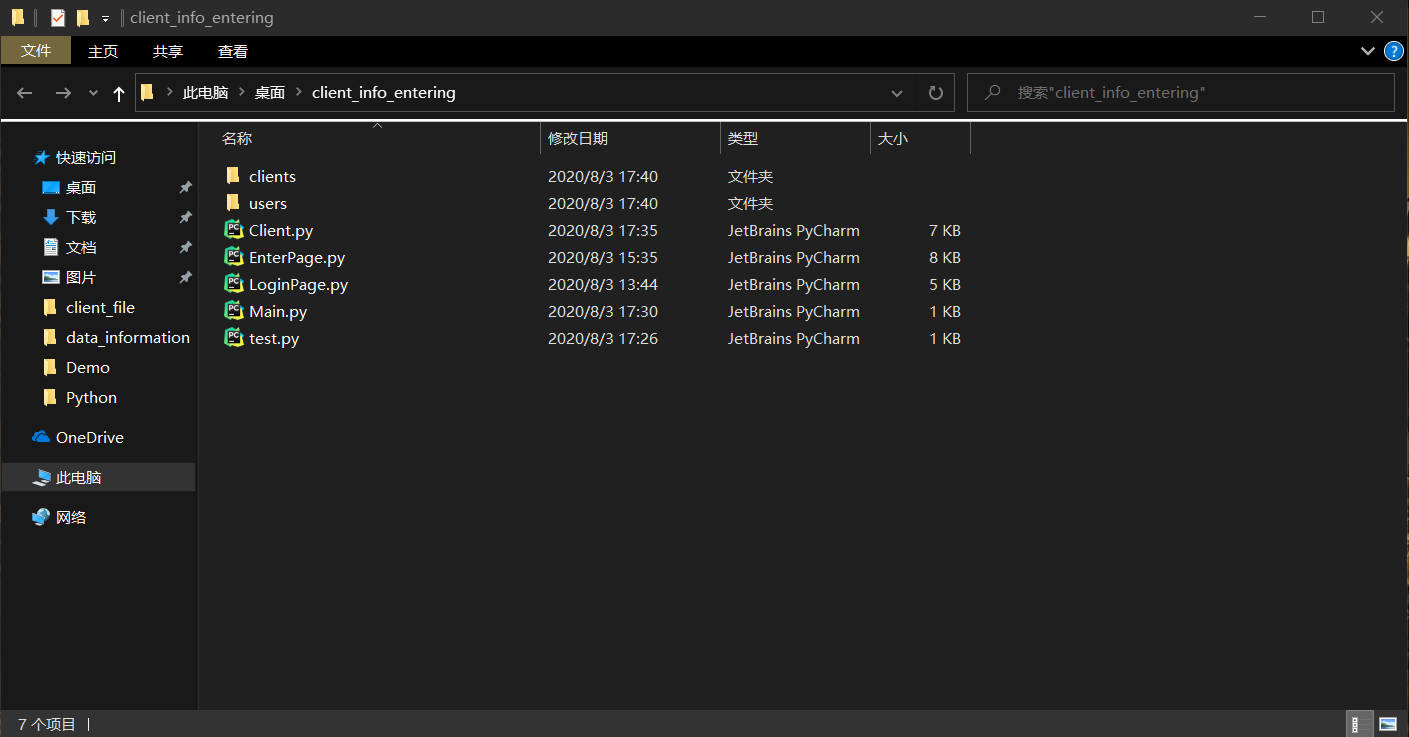Image resolution: width=1409 pixels, height=737 pixels.
Task: Select the EnterPage.py PyCharm file icon
Action: (x=234, y=257)
